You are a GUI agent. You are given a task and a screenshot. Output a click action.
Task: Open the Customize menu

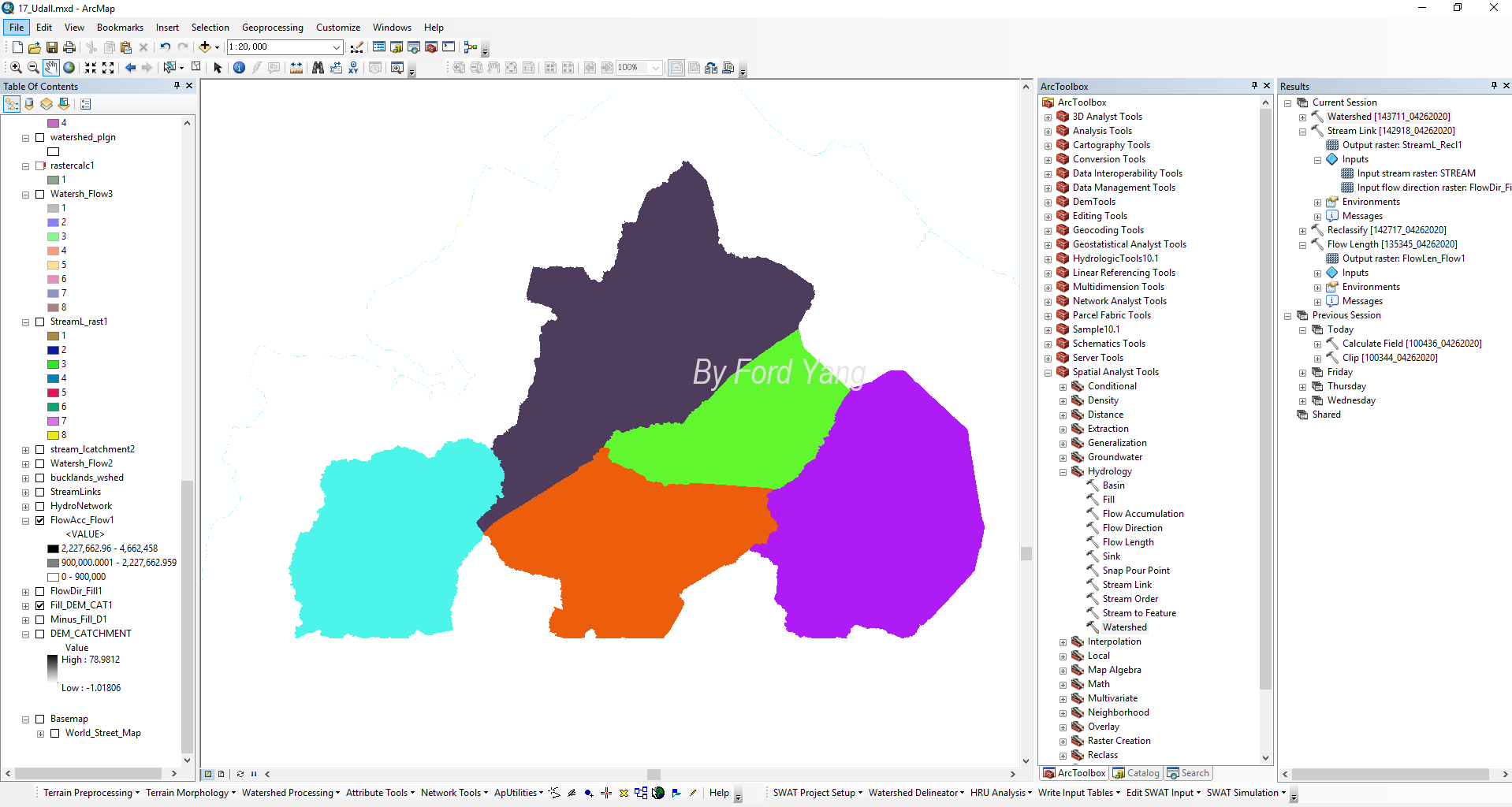[x=338, y=27]
